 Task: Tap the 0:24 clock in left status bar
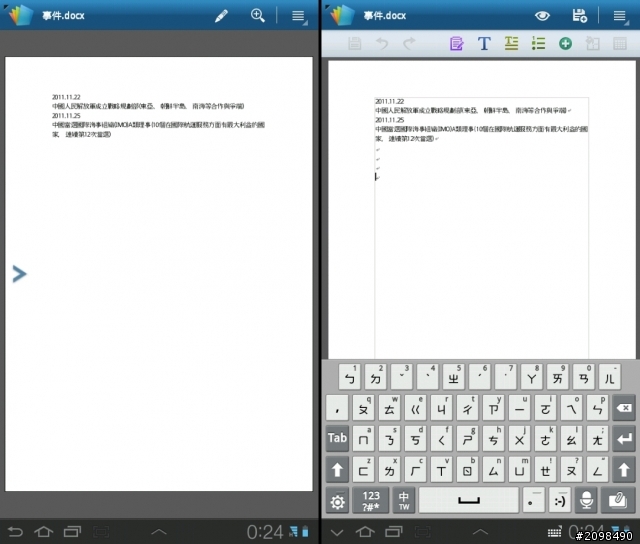point(264,532)
